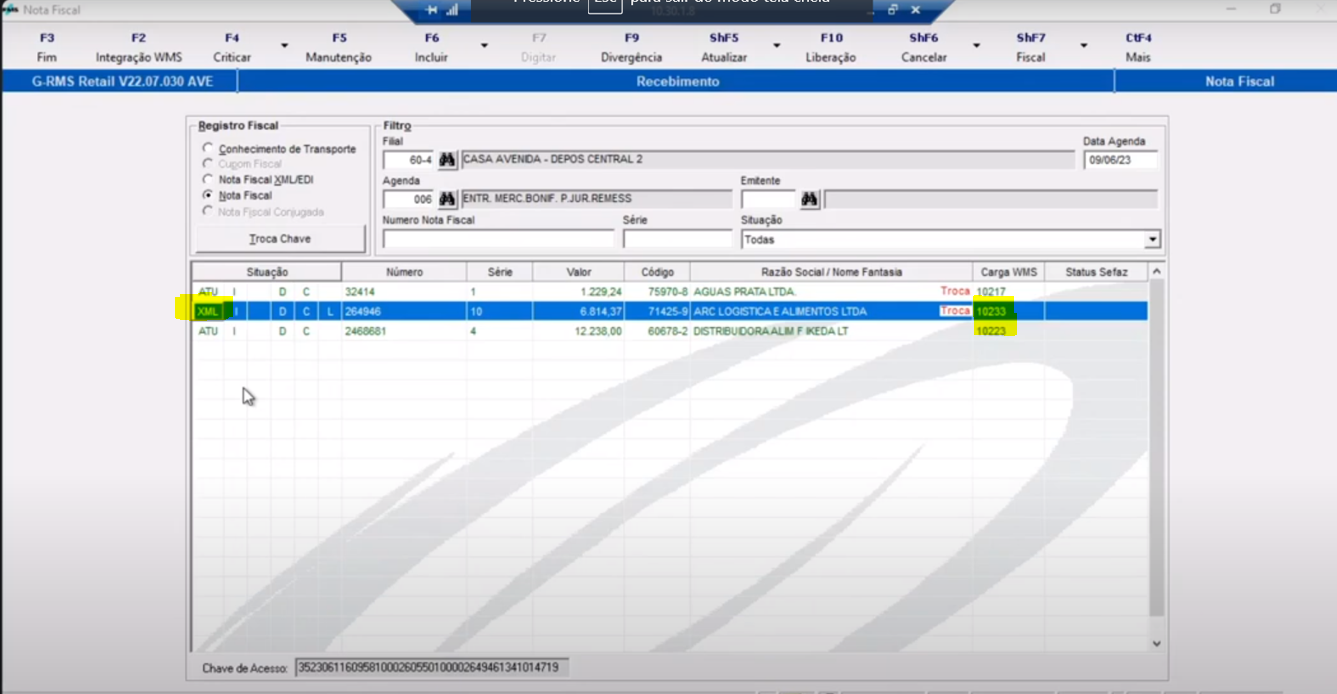The height and width of the screenshot is (694, 1337).
Task: Open the F5 Manutenção toolbar function
Action: click(x=338, y=48)
